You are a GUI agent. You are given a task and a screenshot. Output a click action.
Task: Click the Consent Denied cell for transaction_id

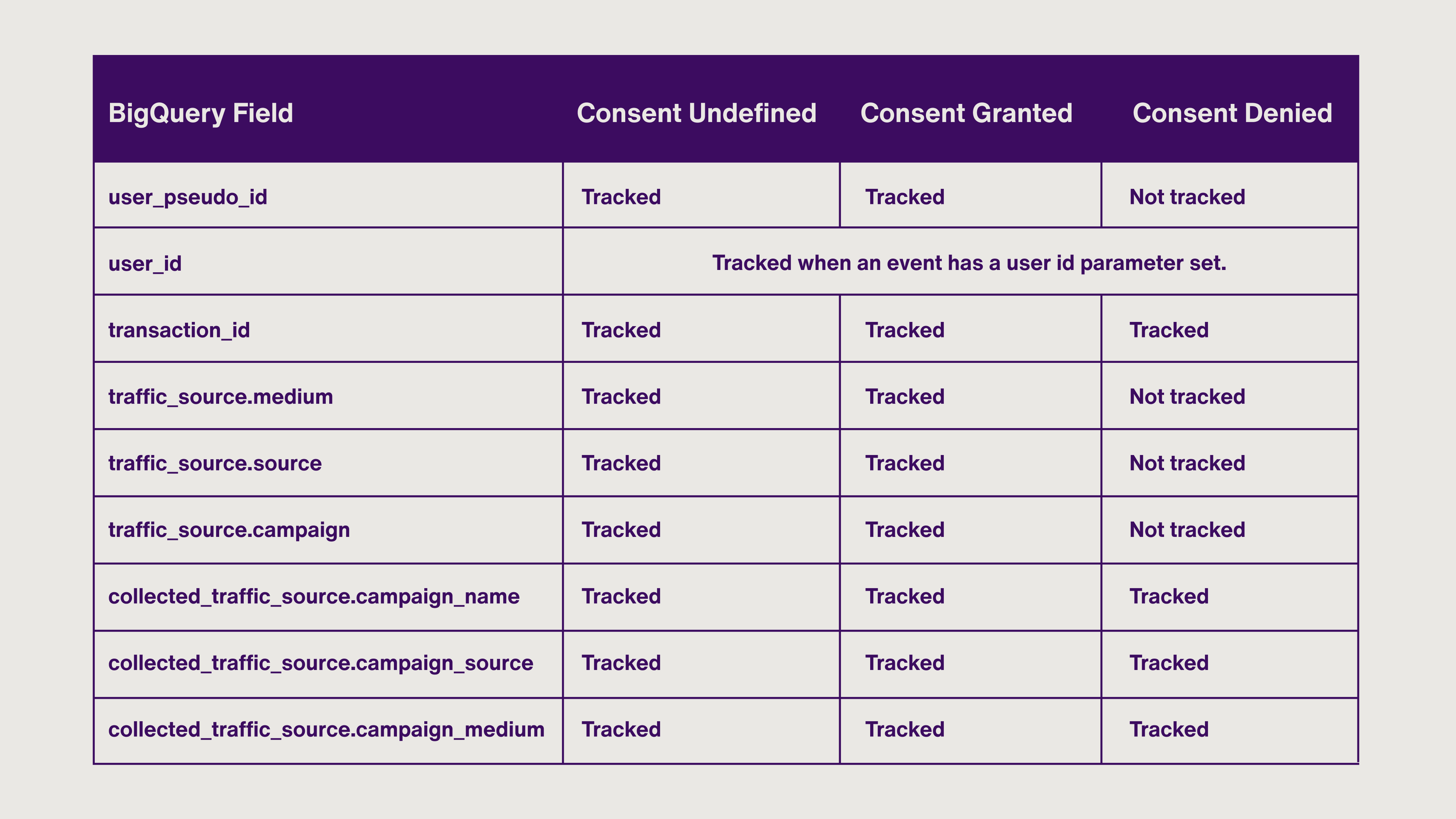click(x=1169, y=330)
